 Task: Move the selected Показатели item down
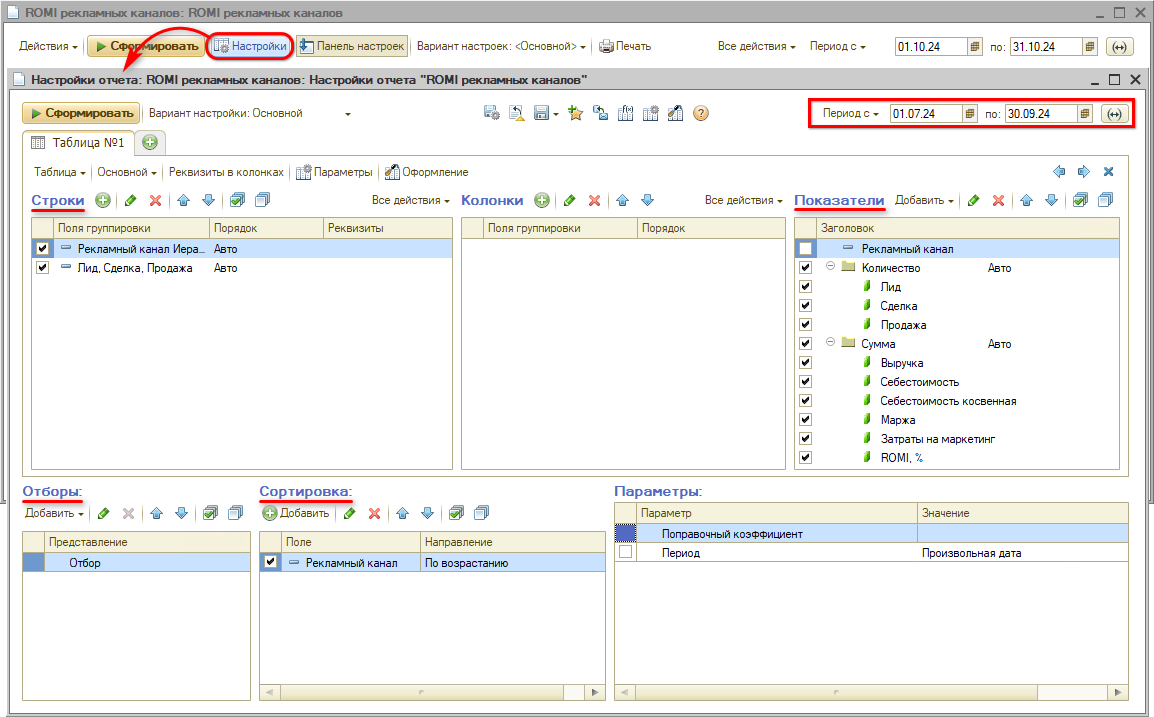(1052, 200)
